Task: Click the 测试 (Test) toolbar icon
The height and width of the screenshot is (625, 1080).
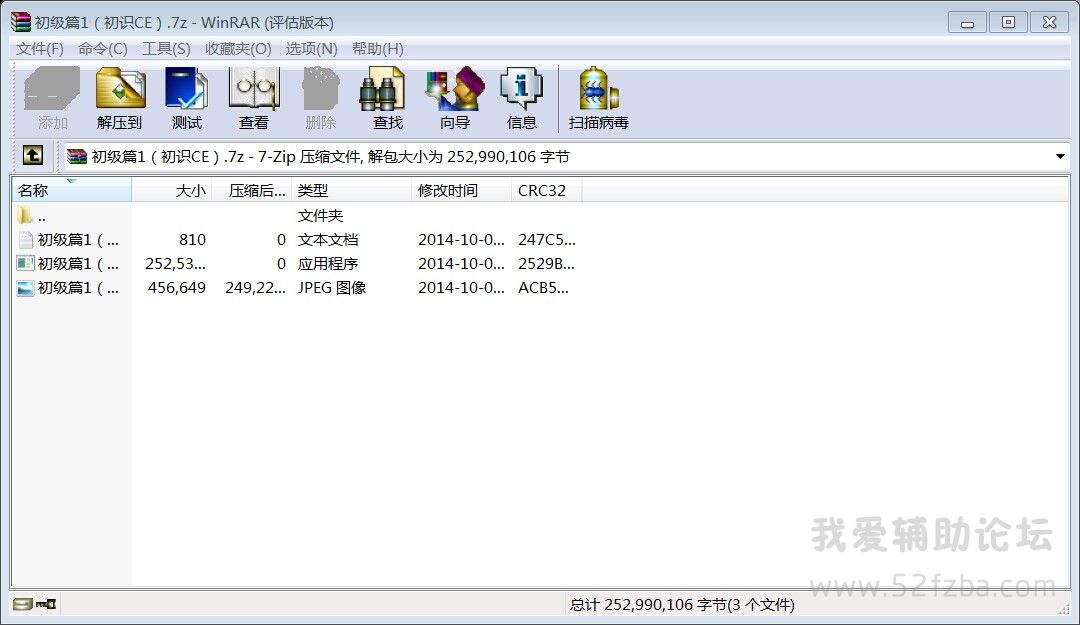Action: (187, 88)
